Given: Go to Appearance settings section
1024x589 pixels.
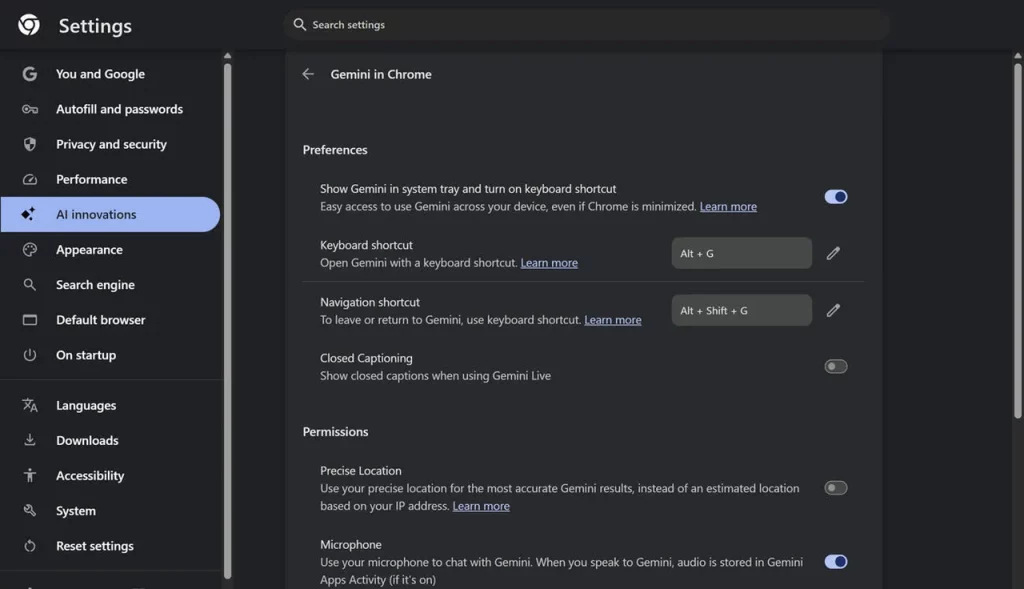Looking at the screenshot, I should point(89,250).
